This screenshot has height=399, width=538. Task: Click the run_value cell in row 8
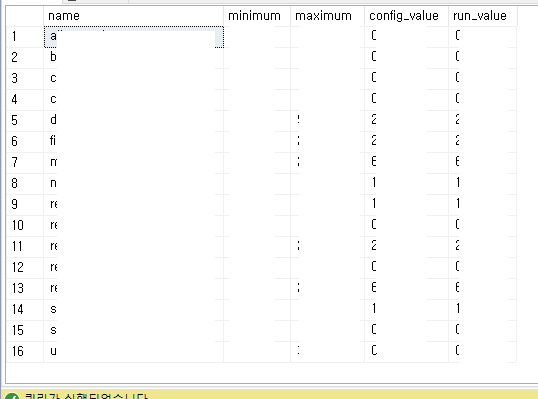[x=482, y=183]
